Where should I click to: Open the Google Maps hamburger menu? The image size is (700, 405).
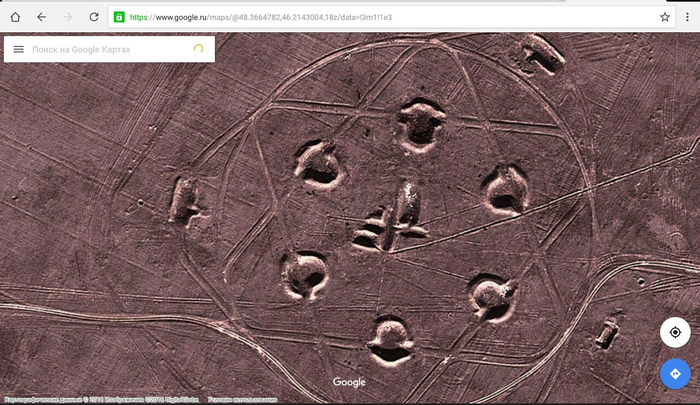18,49
